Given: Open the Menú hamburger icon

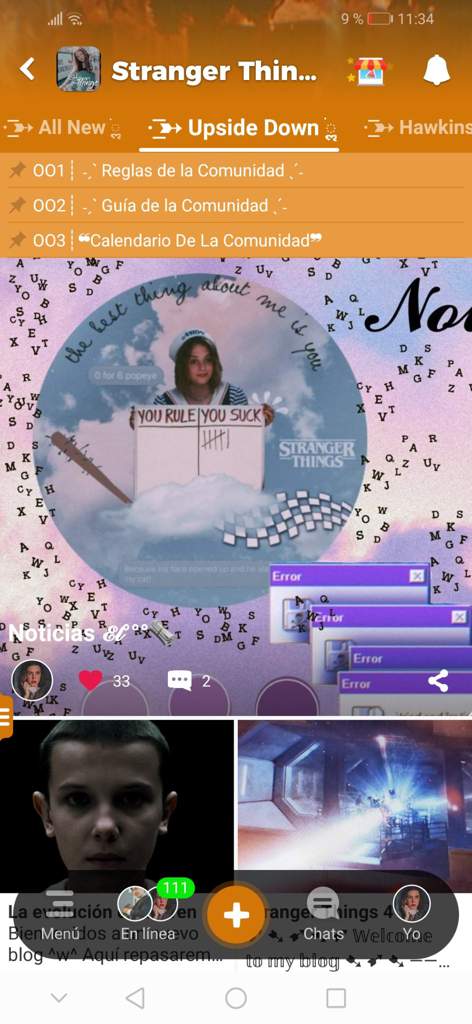Looking at the screenshot, I should point(60,904).
